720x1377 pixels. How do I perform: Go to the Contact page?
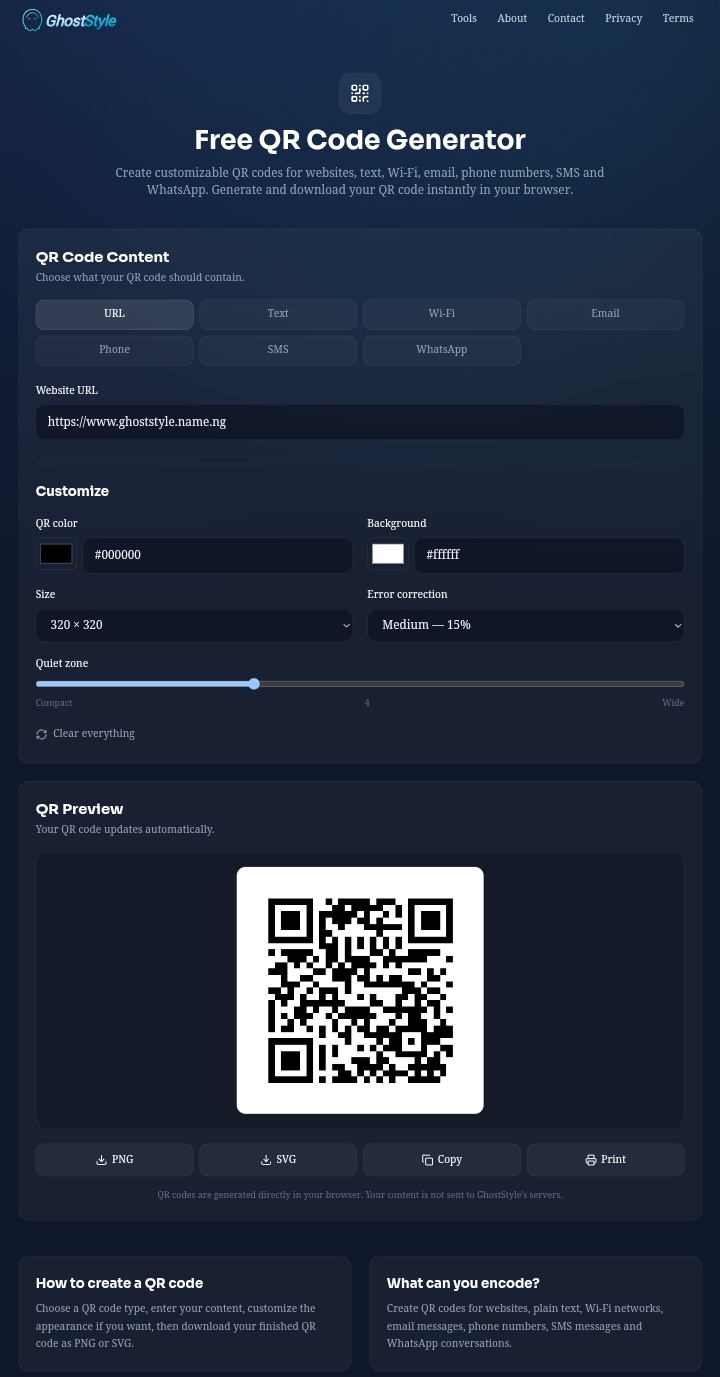566,18
